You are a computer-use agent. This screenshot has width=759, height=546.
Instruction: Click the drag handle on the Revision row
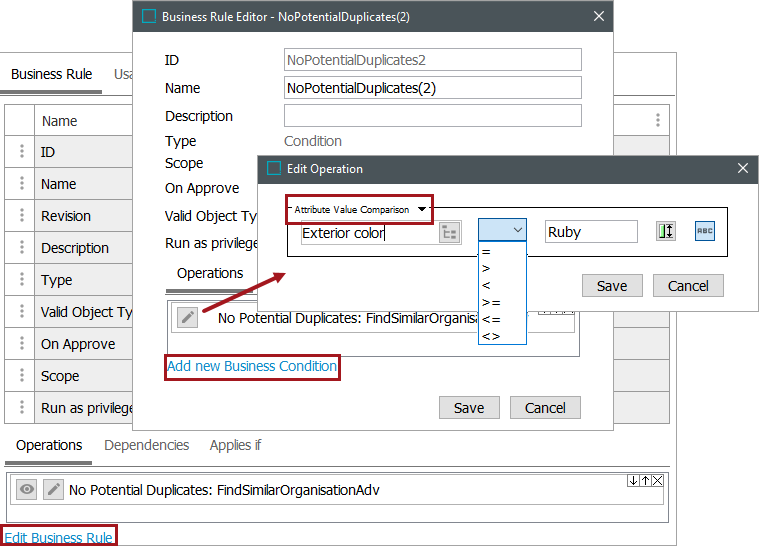pos(20,216)
